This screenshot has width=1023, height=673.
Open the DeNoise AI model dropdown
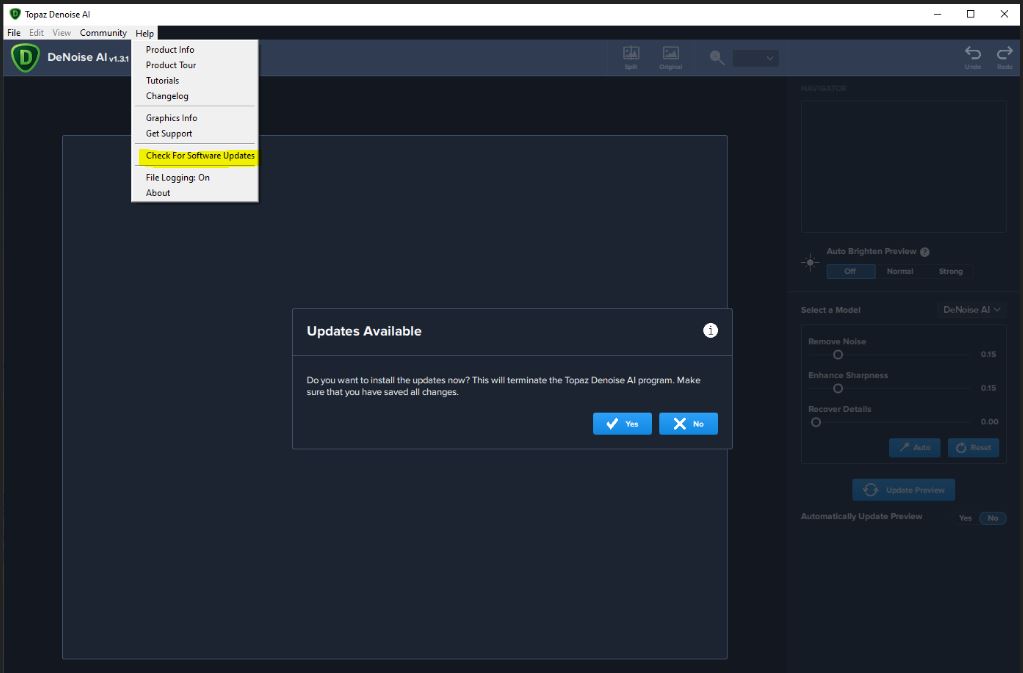coord(971,310)
